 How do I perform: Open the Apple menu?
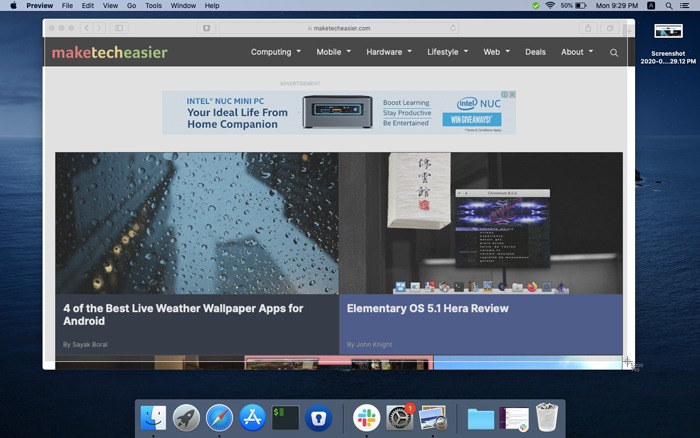tap(13, 5)
